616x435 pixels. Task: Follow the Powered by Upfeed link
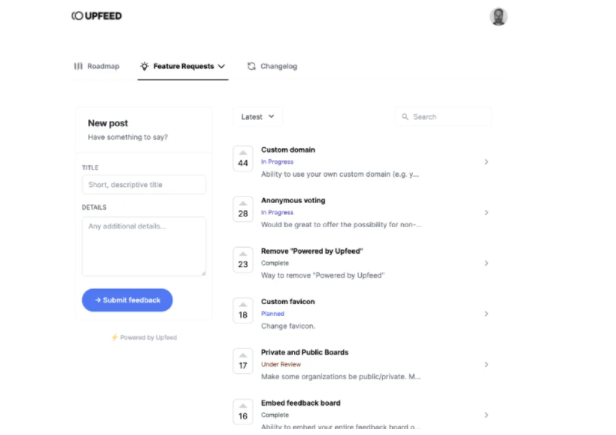pos(144,337)
